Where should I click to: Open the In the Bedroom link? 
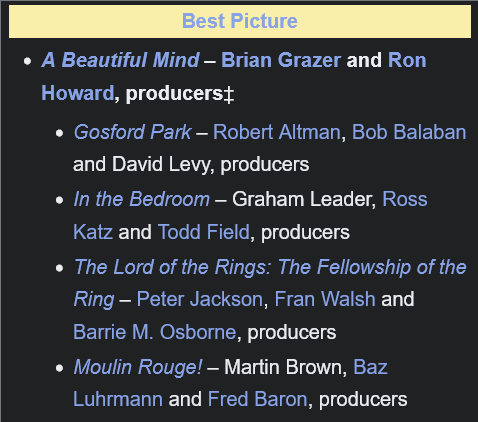[142, 199]
